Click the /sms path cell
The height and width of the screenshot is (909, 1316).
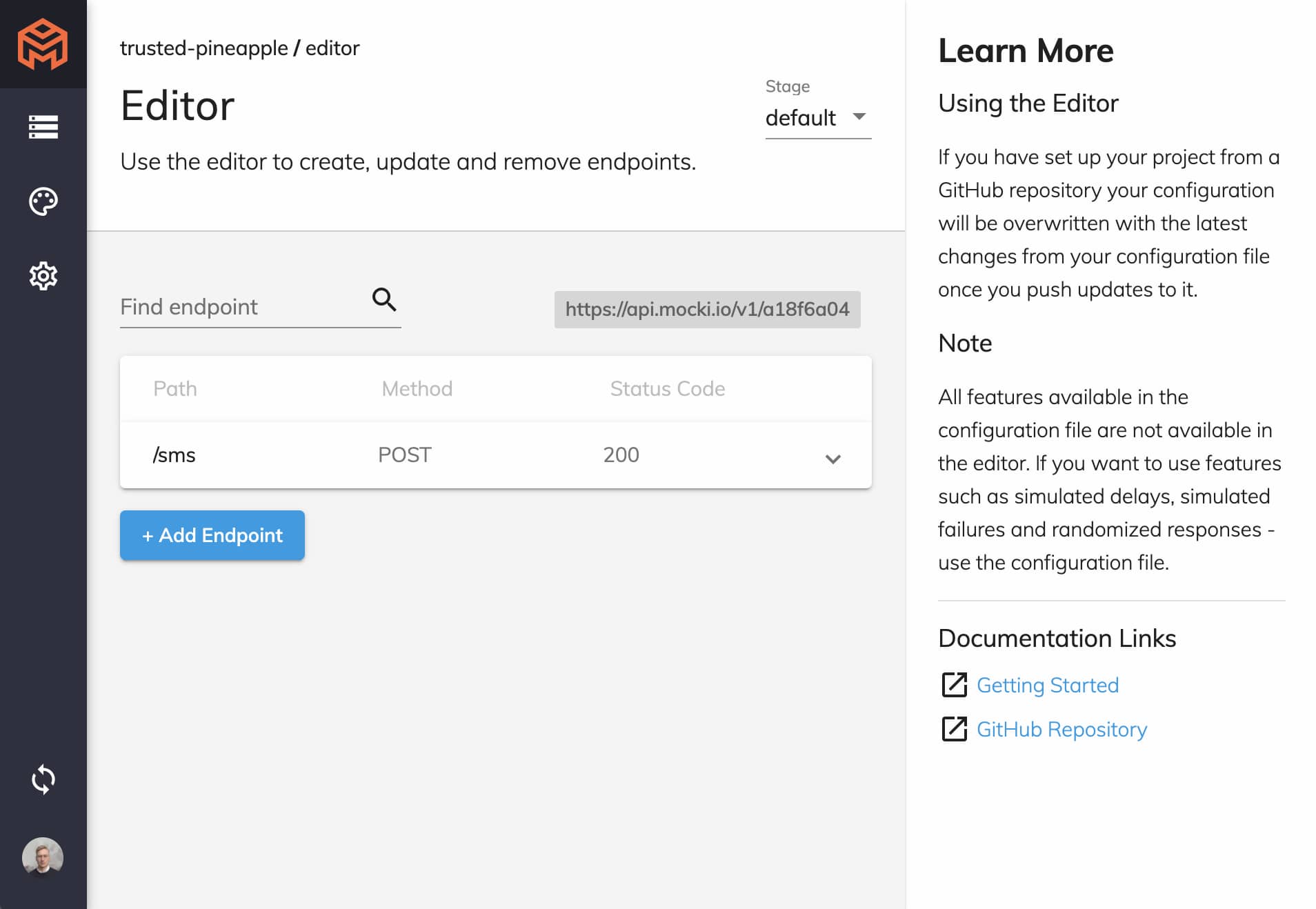tap(175, 455)
